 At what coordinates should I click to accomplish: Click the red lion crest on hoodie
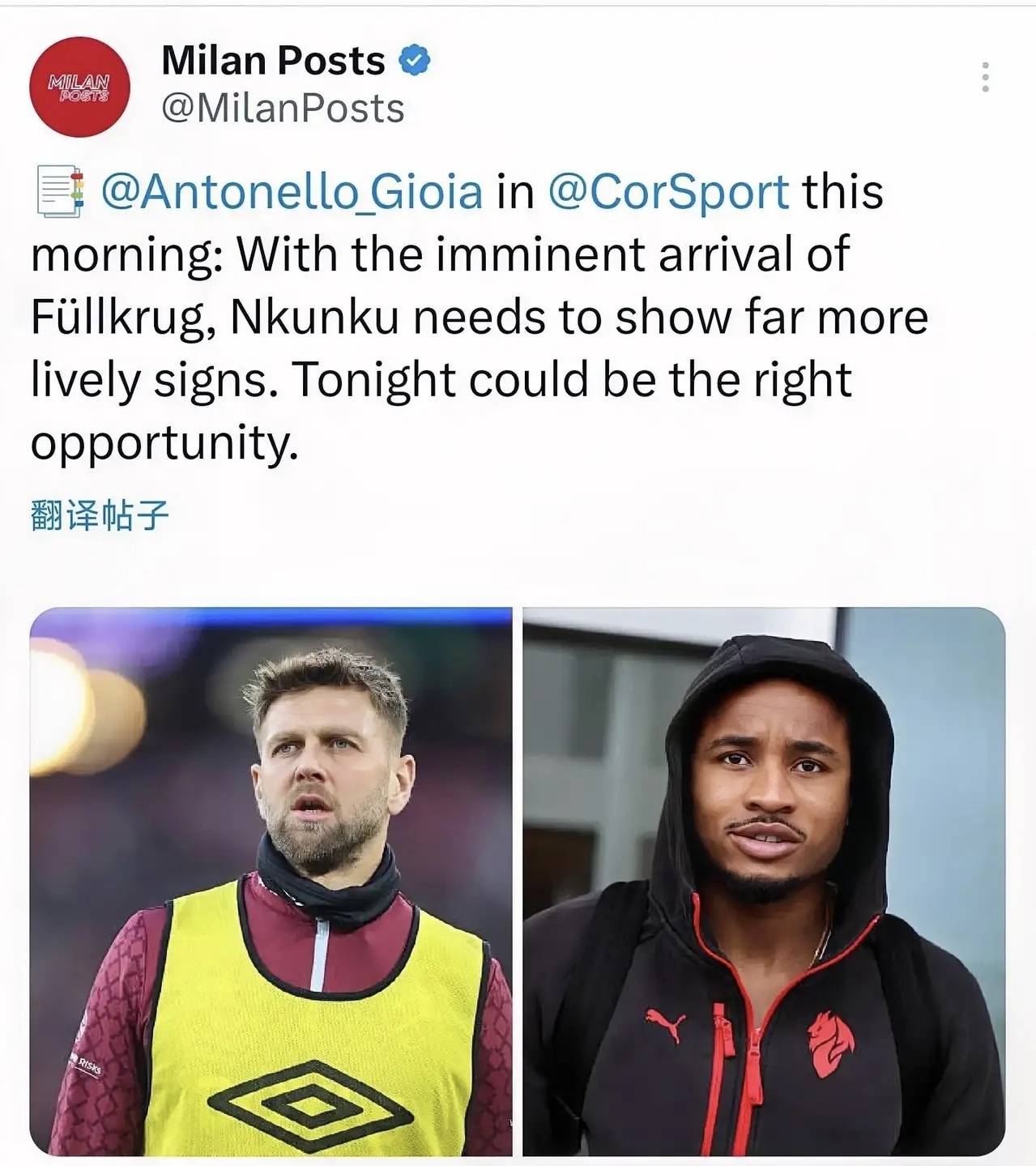pos(830,1044)
